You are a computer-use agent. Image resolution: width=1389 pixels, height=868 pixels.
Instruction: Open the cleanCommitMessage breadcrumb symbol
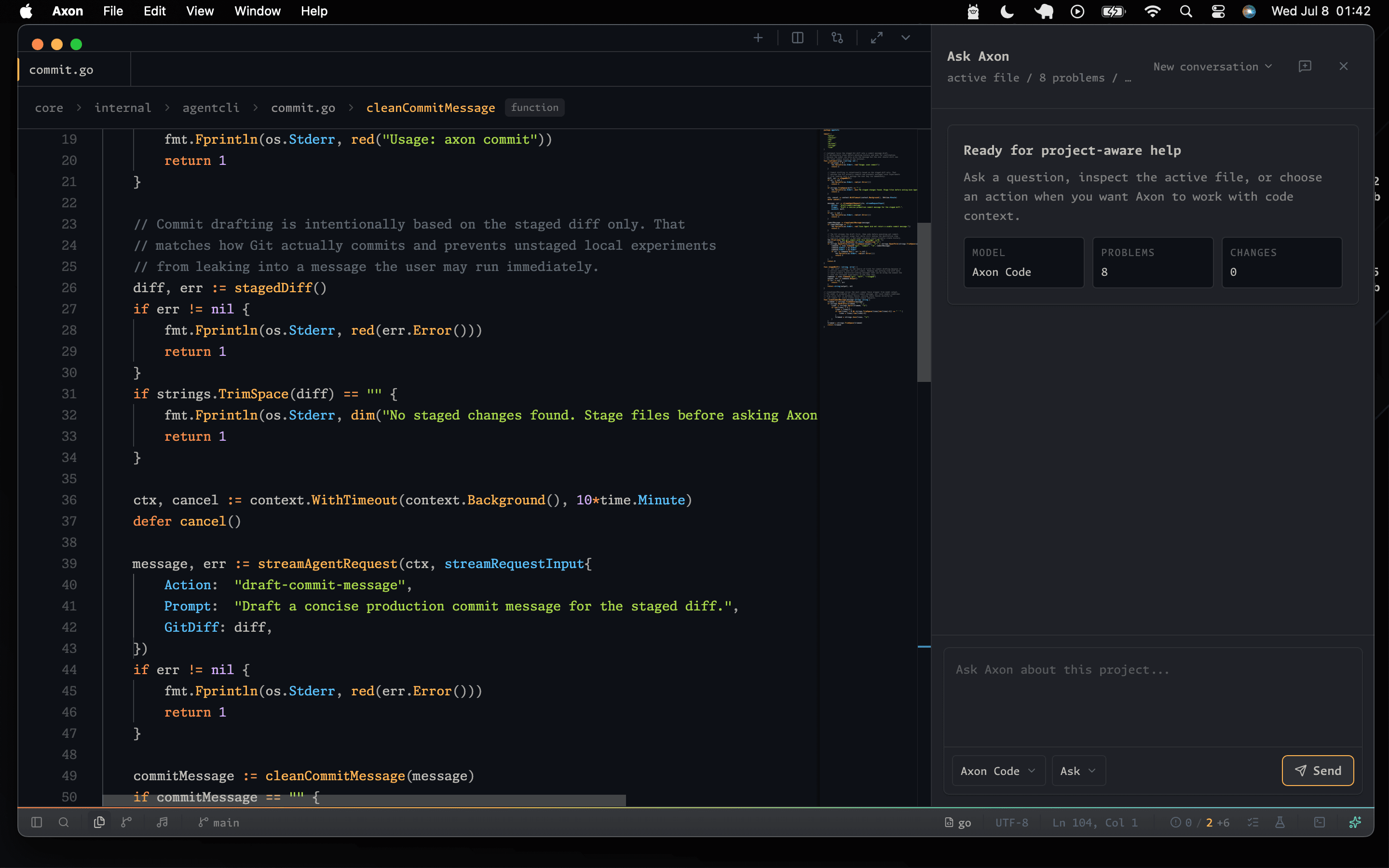pyautogui.click(x=431, y=108)
